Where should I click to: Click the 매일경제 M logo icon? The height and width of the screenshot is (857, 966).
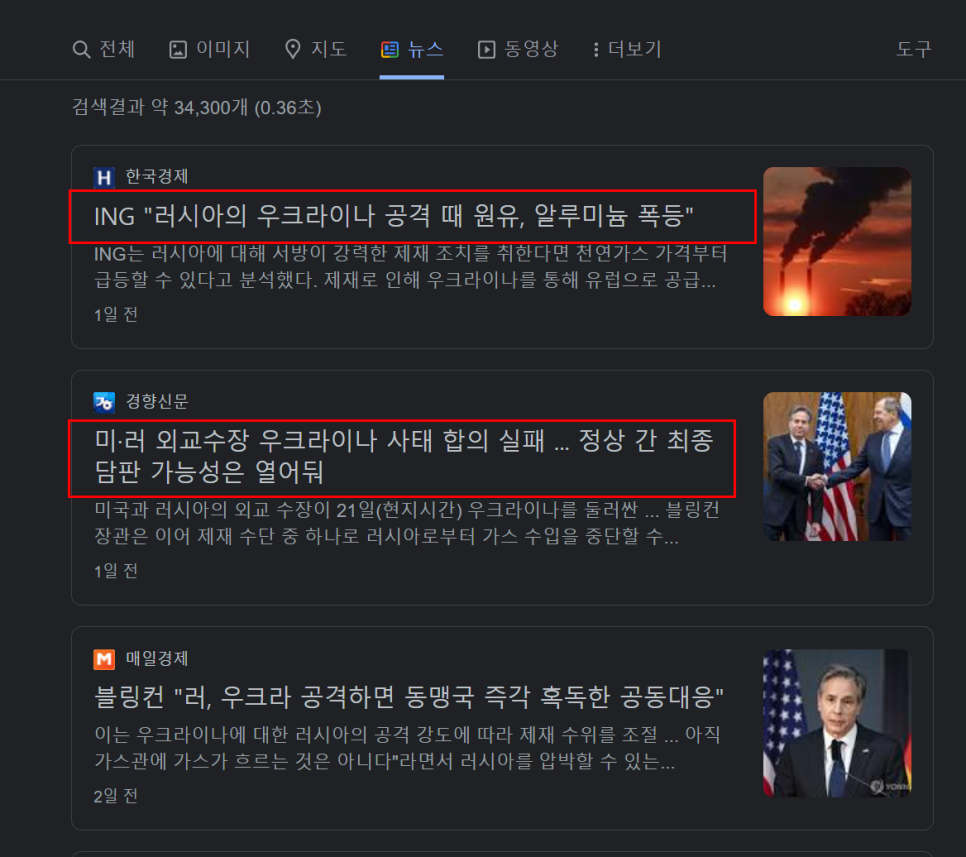[x=104, y=659]
